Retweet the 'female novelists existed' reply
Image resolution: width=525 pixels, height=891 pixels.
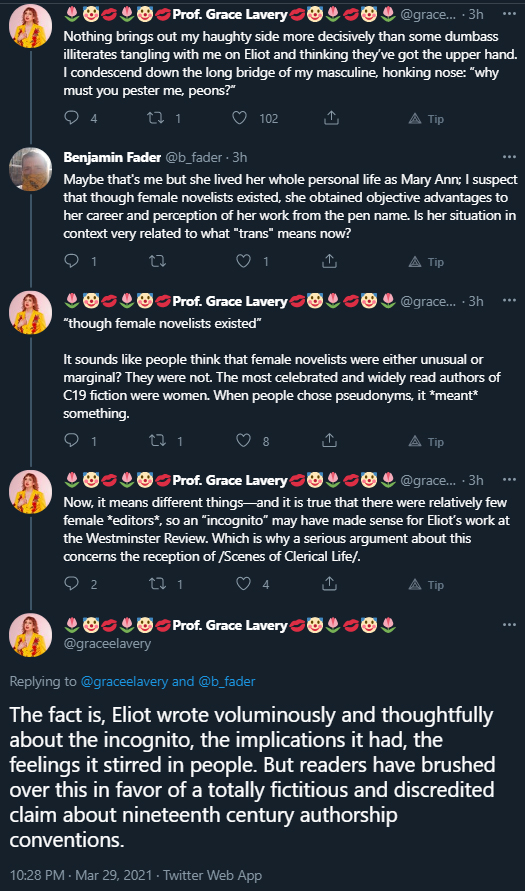click(155, 441)
